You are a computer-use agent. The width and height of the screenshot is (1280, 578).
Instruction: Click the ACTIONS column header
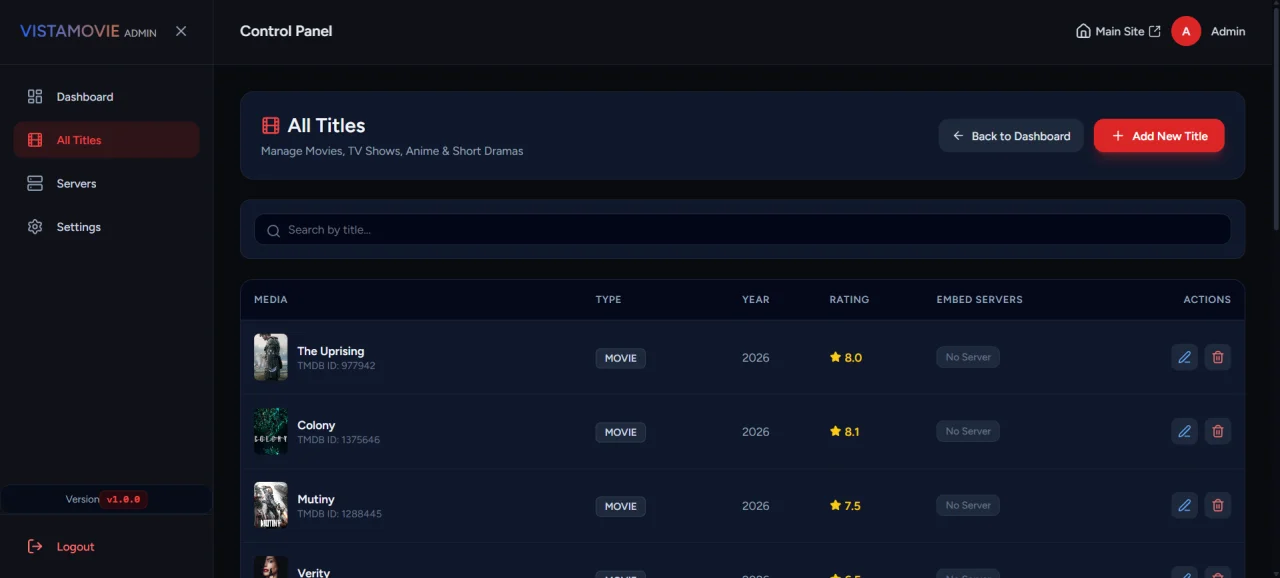[x=1207, y=299]
